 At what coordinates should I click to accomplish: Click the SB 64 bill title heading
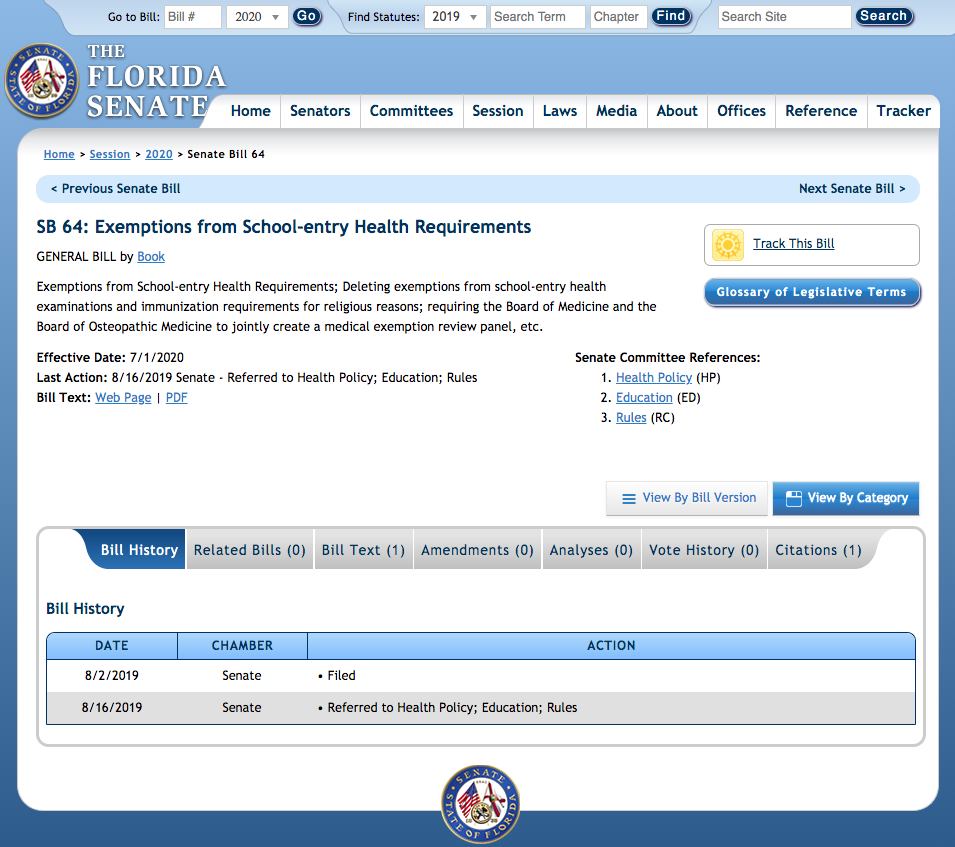coord(284,227)
